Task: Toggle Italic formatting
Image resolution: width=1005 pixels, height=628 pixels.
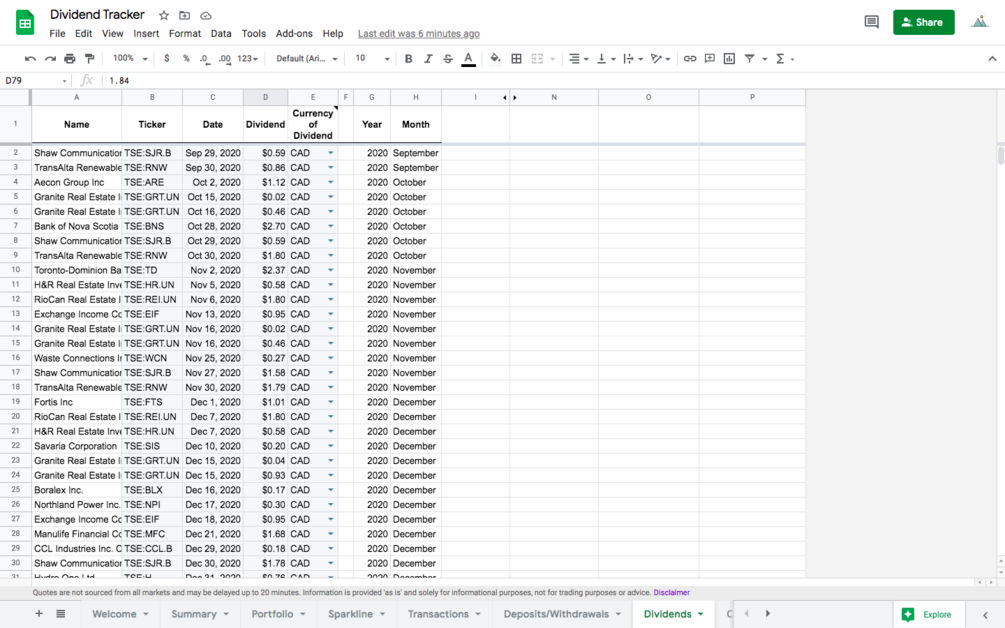Action: coord(428,58)
